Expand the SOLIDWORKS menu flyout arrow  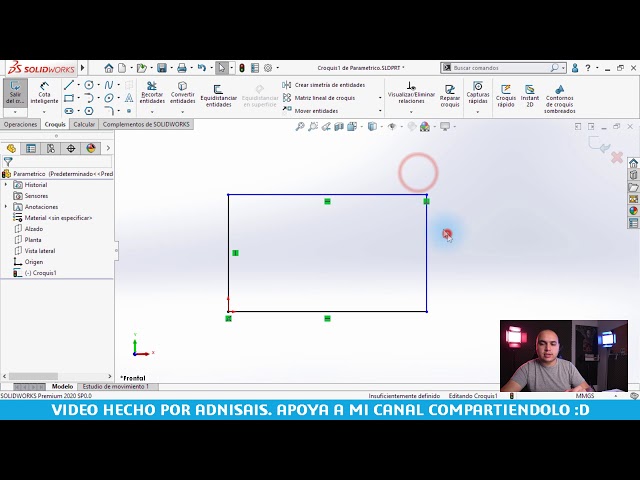82,68
